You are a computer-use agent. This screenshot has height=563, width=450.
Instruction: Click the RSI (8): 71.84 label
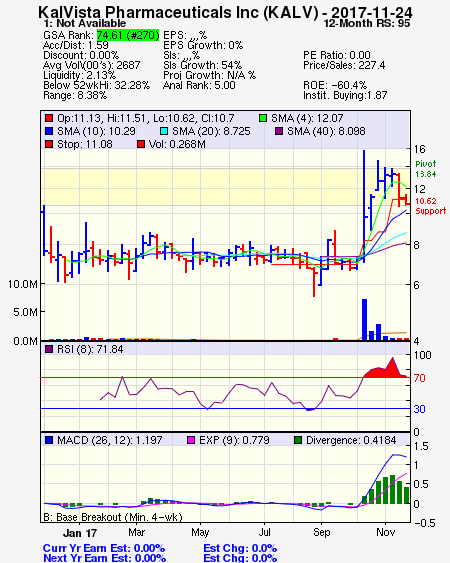[x=90, y=349]
